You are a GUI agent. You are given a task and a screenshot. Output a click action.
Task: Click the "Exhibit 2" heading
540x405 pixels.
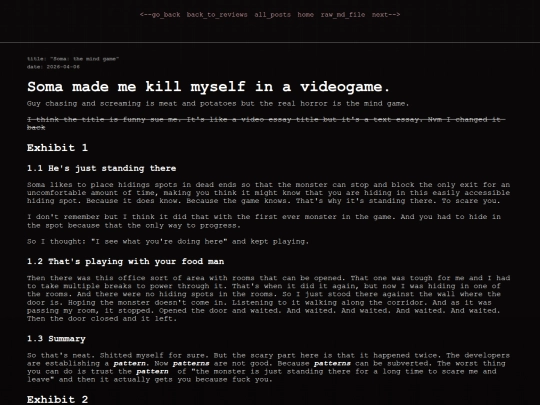(57, 399)
